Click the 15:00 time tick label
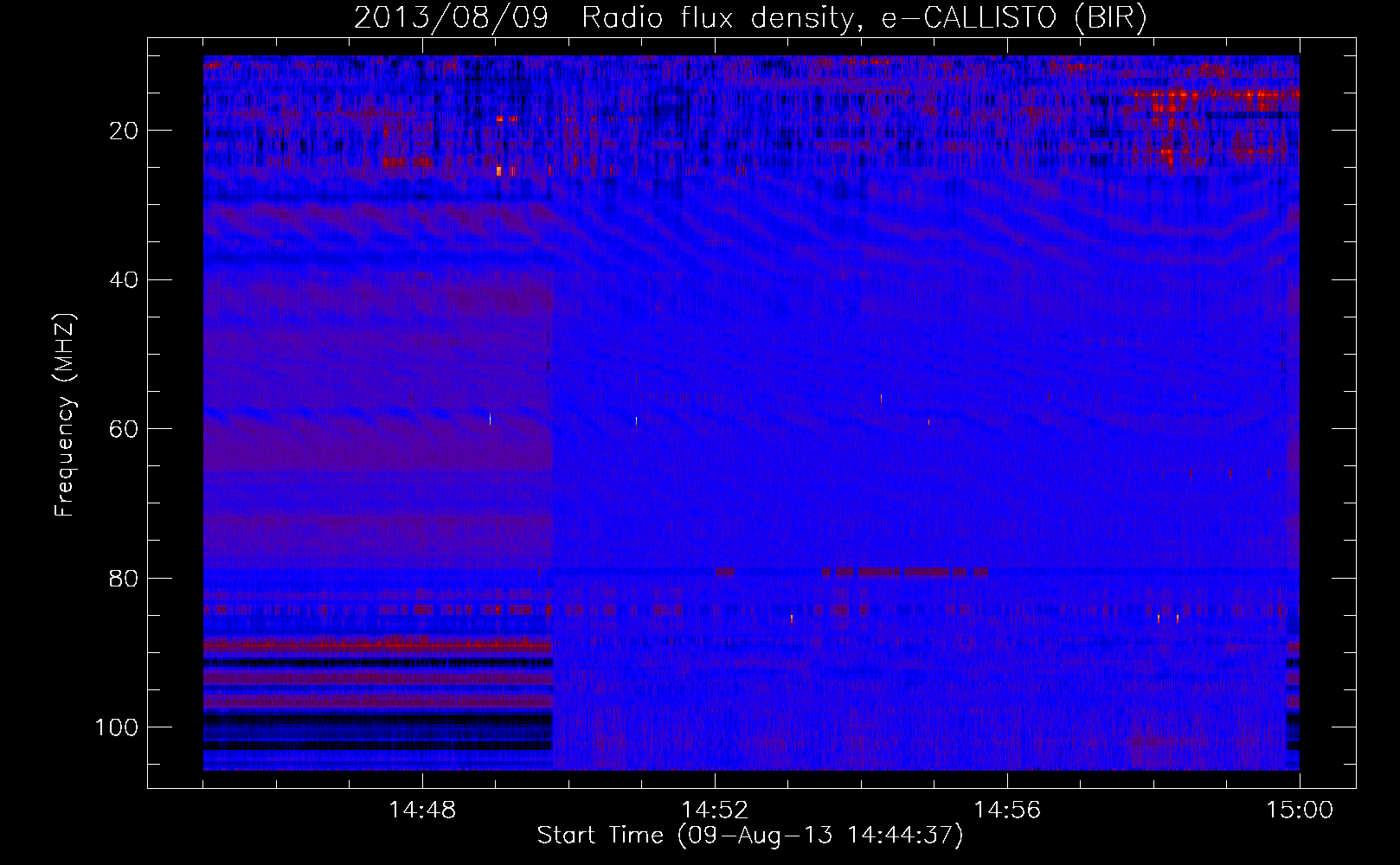The image size is (1400, 865). click(1300, 811)
